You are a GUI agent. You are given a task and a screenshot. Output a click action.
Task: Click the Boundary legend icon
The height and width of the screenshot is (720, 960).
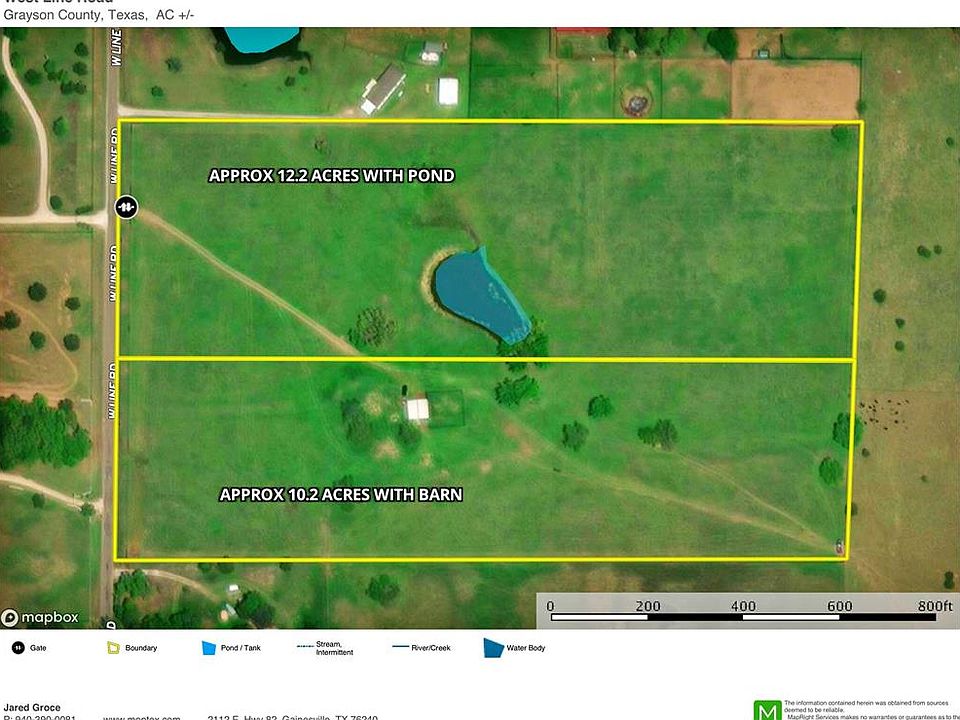click(112, 648)
